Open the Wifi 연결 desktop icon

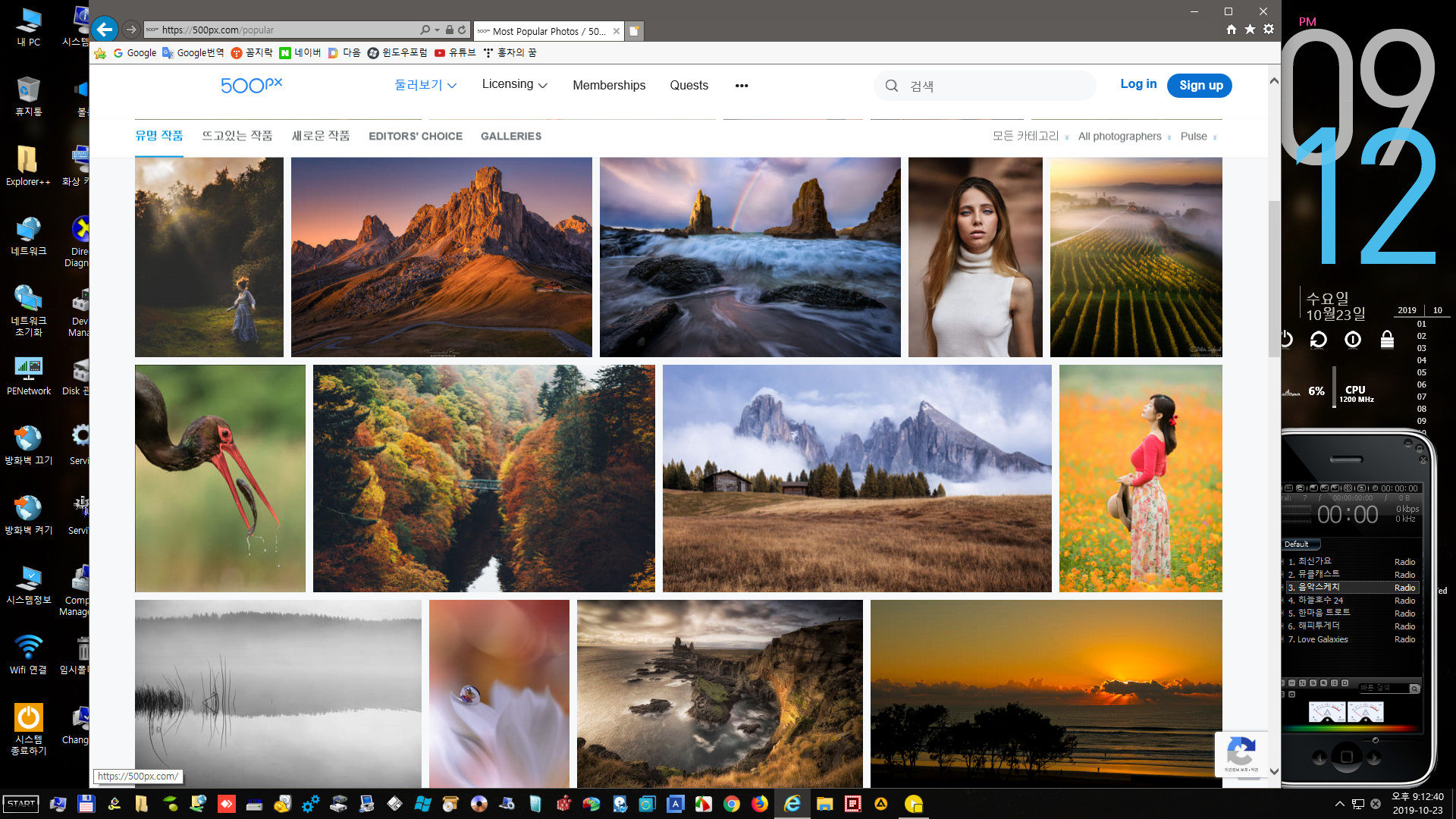tap(28, 654)
